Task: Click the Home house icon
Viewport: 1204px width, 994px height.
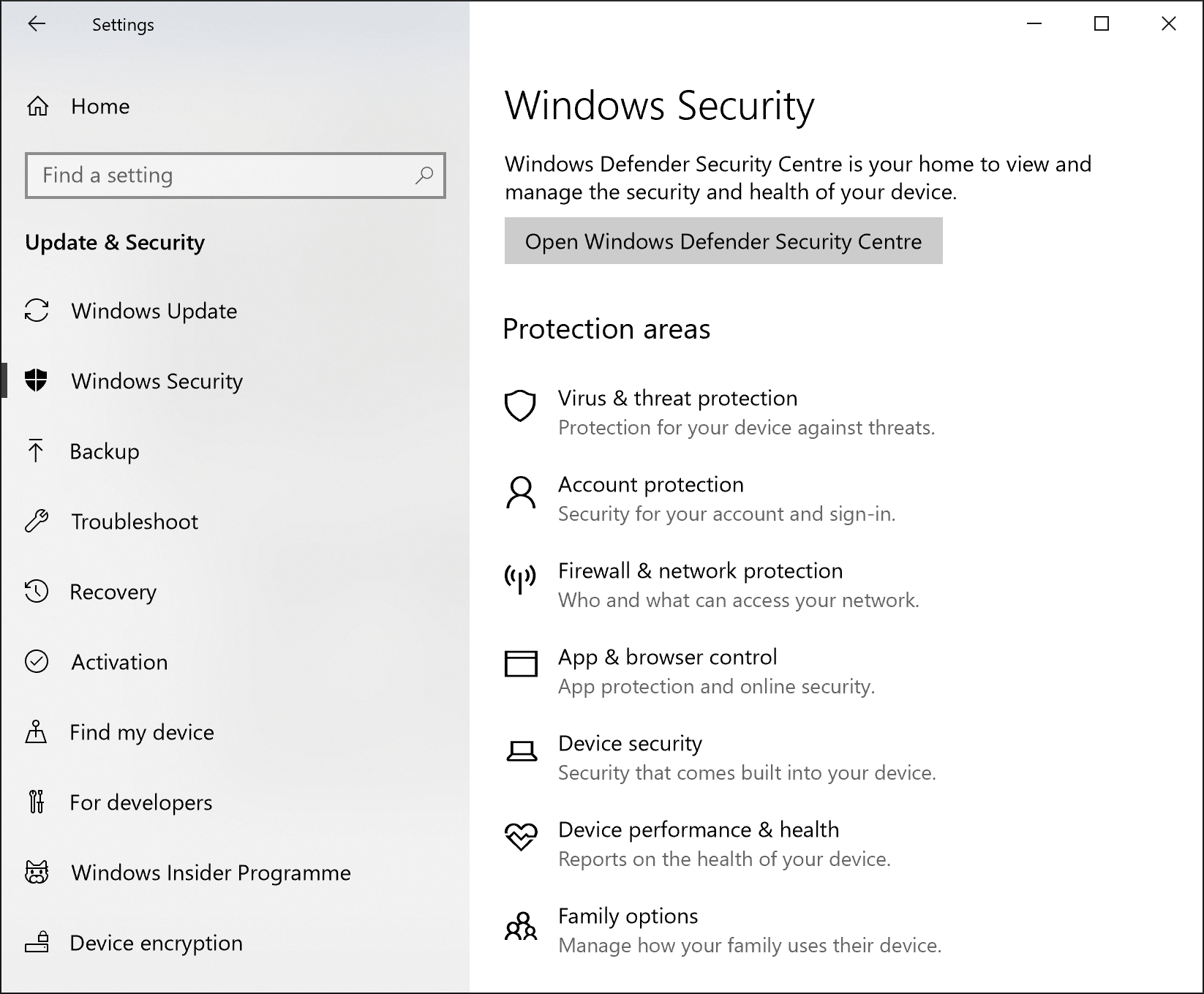Action: point(37,107)
